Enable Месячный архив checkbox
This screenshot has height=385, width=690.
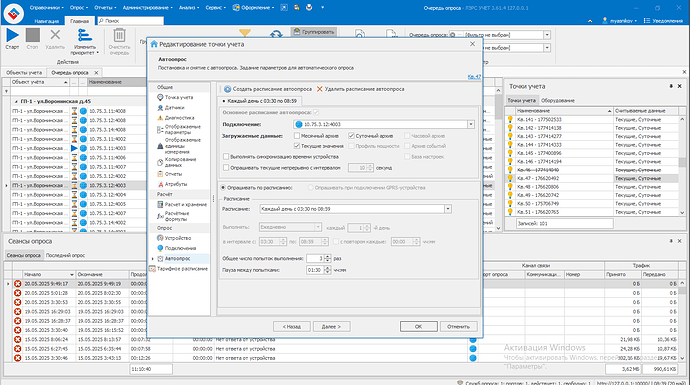[x=297, y=136]
